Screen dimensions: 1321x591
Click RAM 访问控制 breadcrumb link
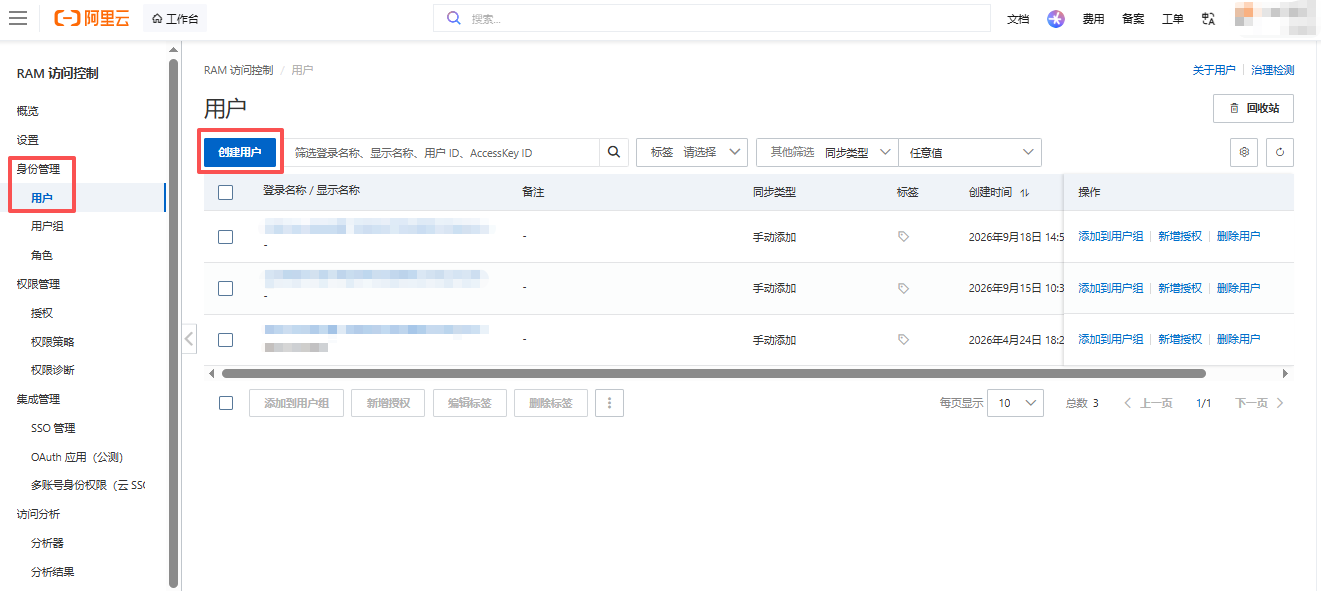click(238, 70)
